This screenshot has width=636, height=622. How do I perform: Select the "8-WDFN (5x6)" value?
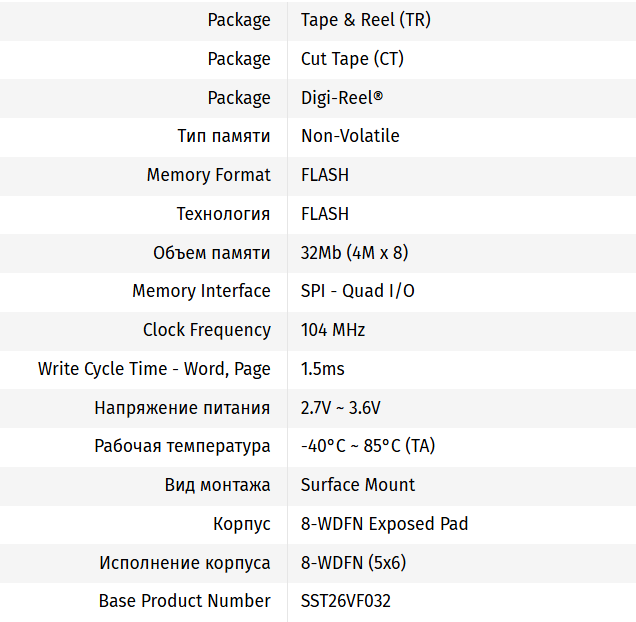pos(353,563)
